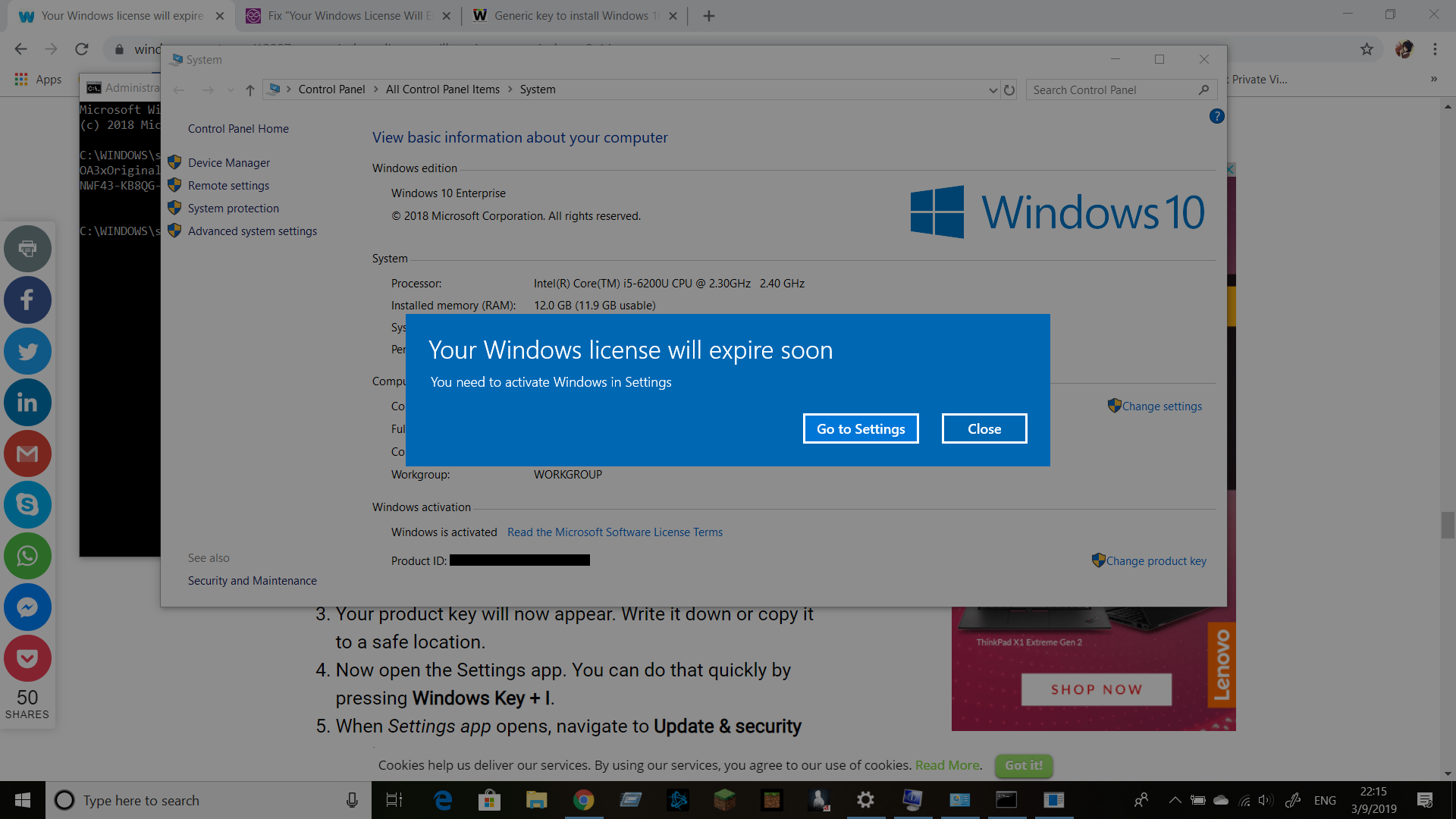Show hidden system tray icons
The height and width of the screenshot is (819, 1456).
[1175, 800]
